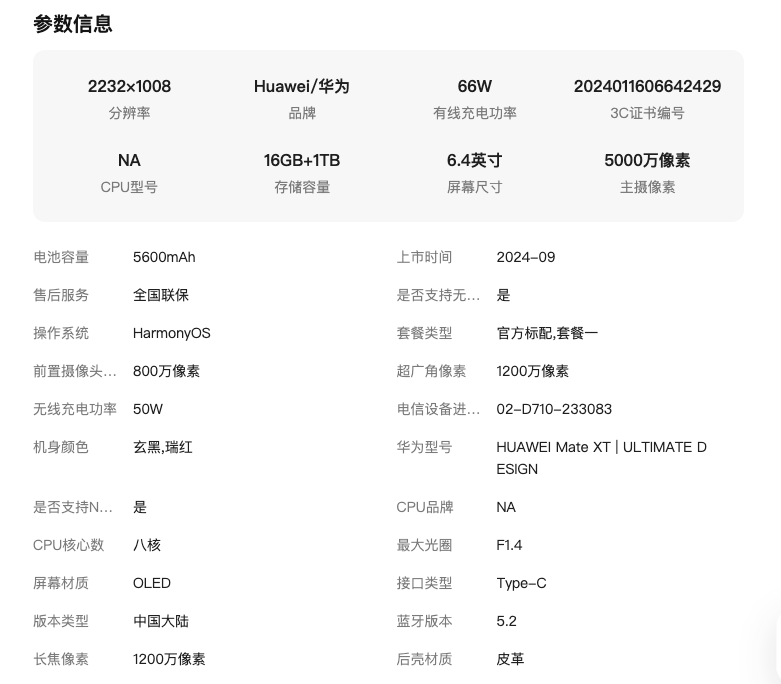Select the 16GB+1TB storage capacity value
781x684 pixels.
301,160
